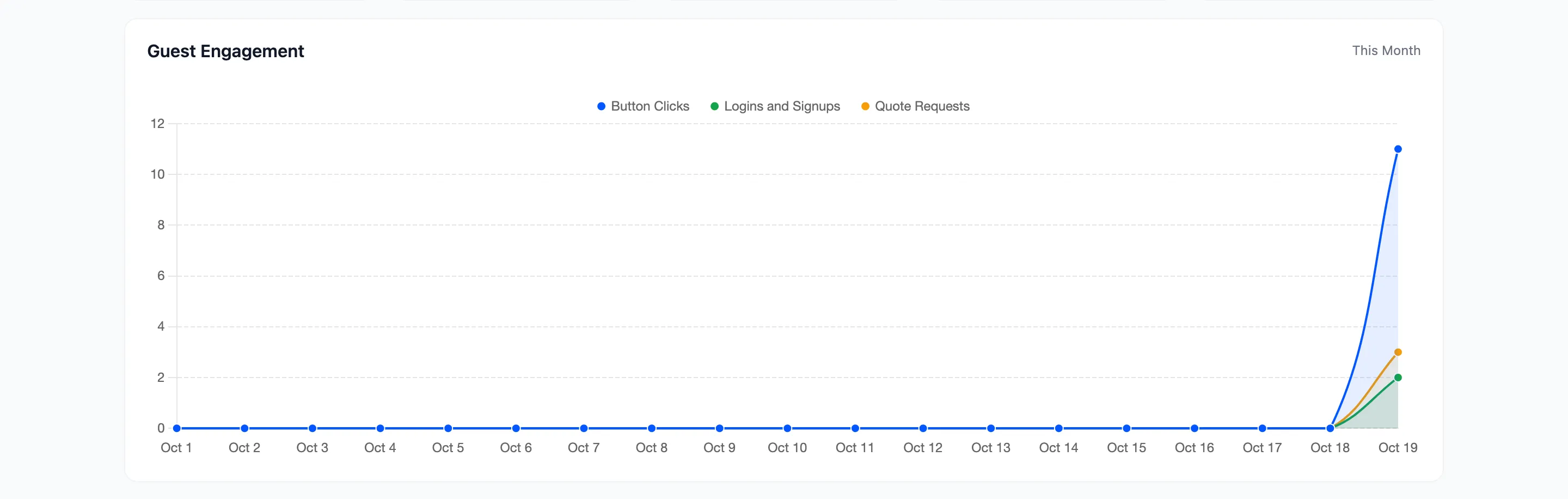Click the data point above Oct 4
Image resolution: width=1568 pixels, height=499 pixels.
click(x=380, y=428)
